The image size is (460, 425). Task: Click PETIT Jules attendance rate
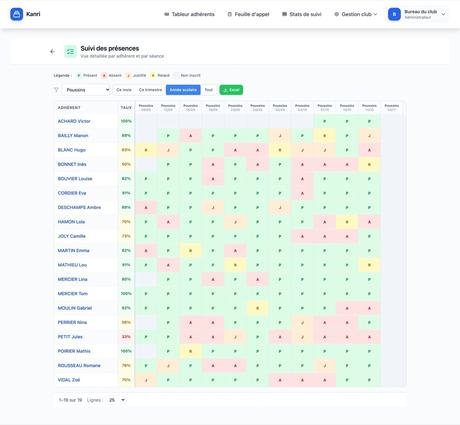click(x=126, y=337)
